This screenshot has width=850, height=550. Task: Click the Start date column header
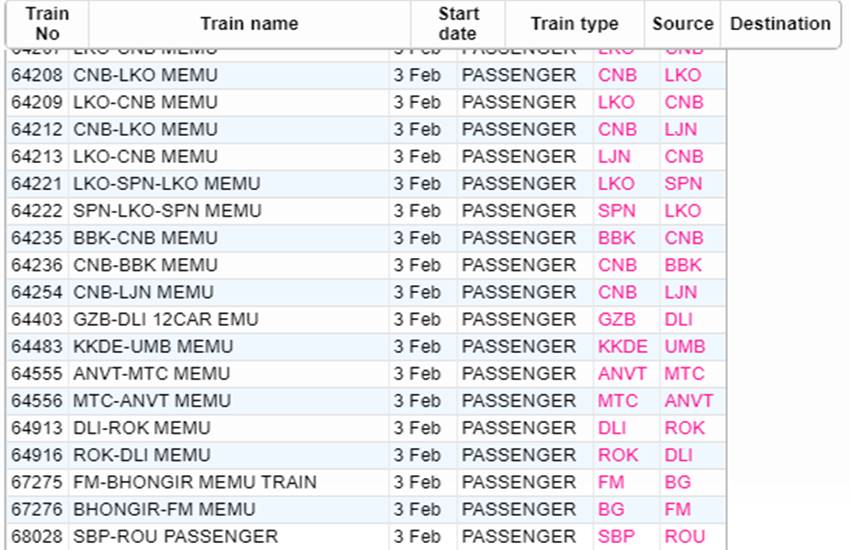pos(458,24)
